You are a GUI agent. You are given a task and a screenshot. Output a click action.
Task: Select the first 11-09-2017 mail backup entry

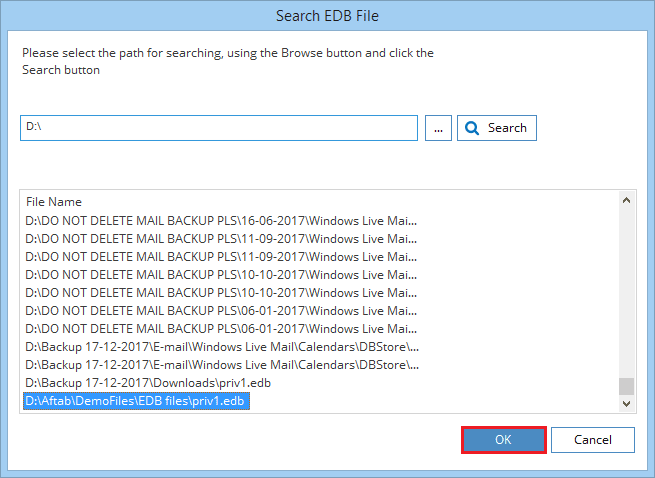click(221, 238)
